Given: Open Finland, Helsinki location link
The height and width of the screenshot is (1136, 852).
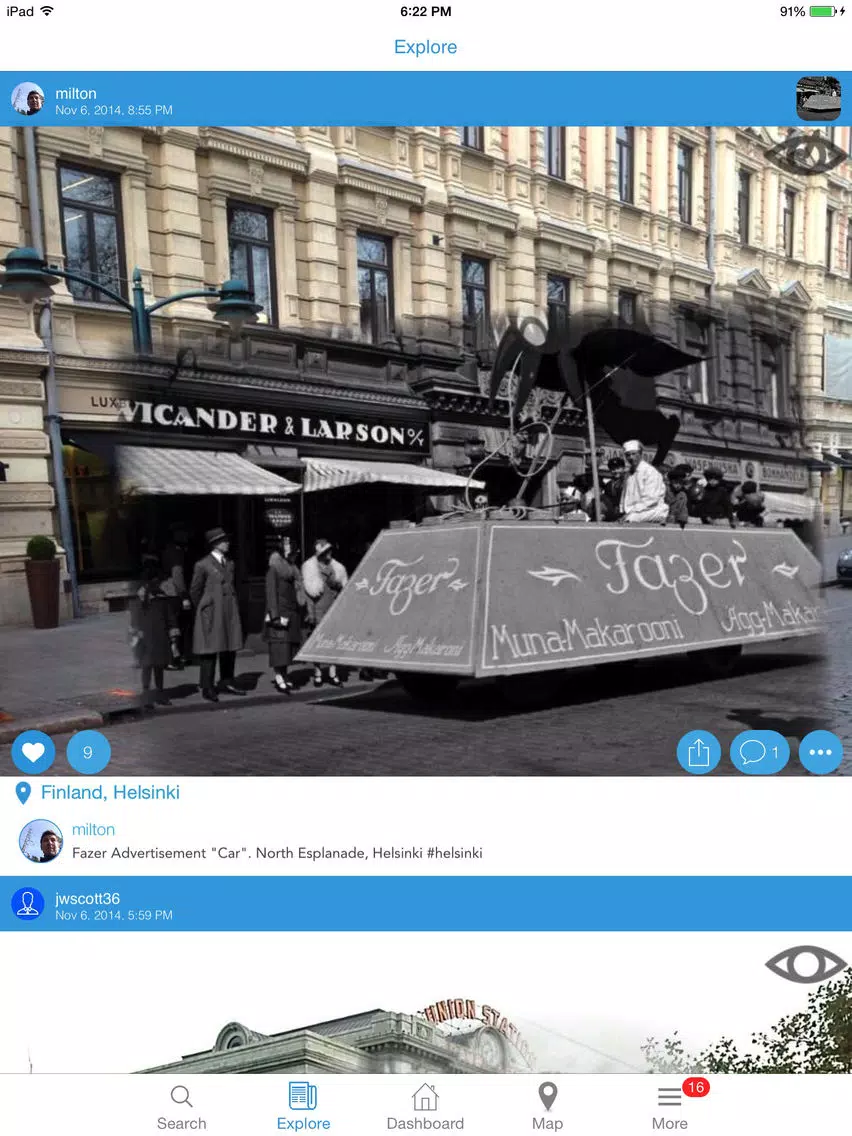Looking at the screenshot, I should point(110,793).
